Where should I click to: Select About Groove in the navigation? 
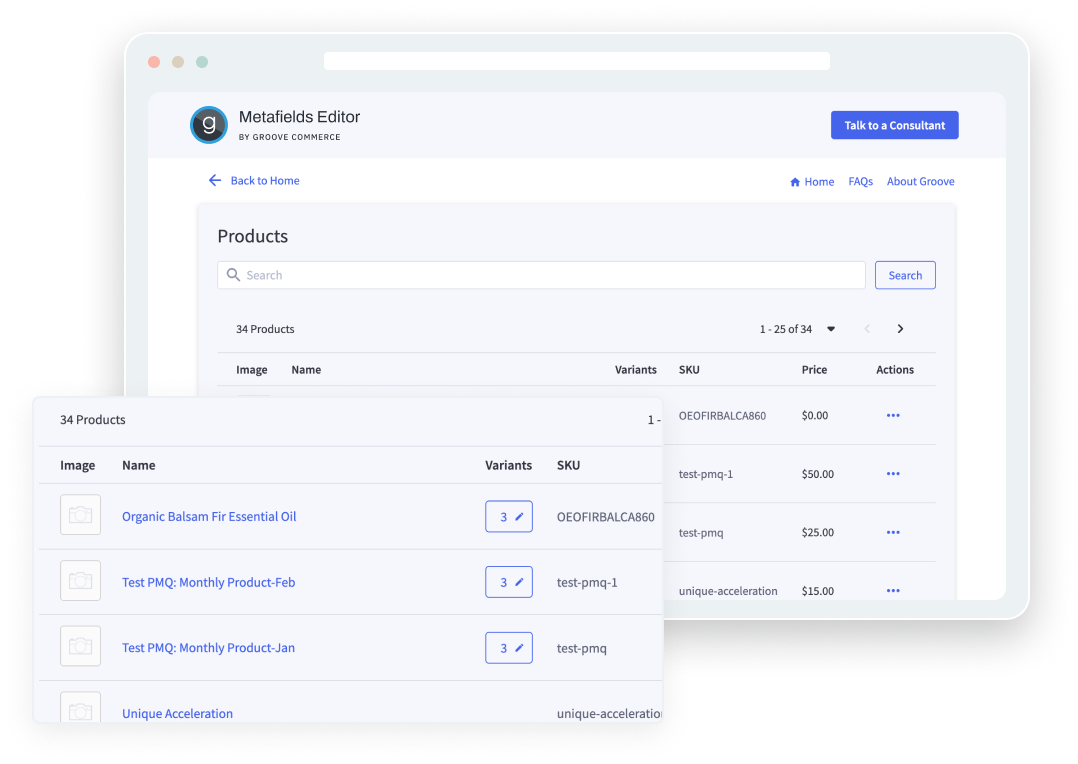[920, 181]
